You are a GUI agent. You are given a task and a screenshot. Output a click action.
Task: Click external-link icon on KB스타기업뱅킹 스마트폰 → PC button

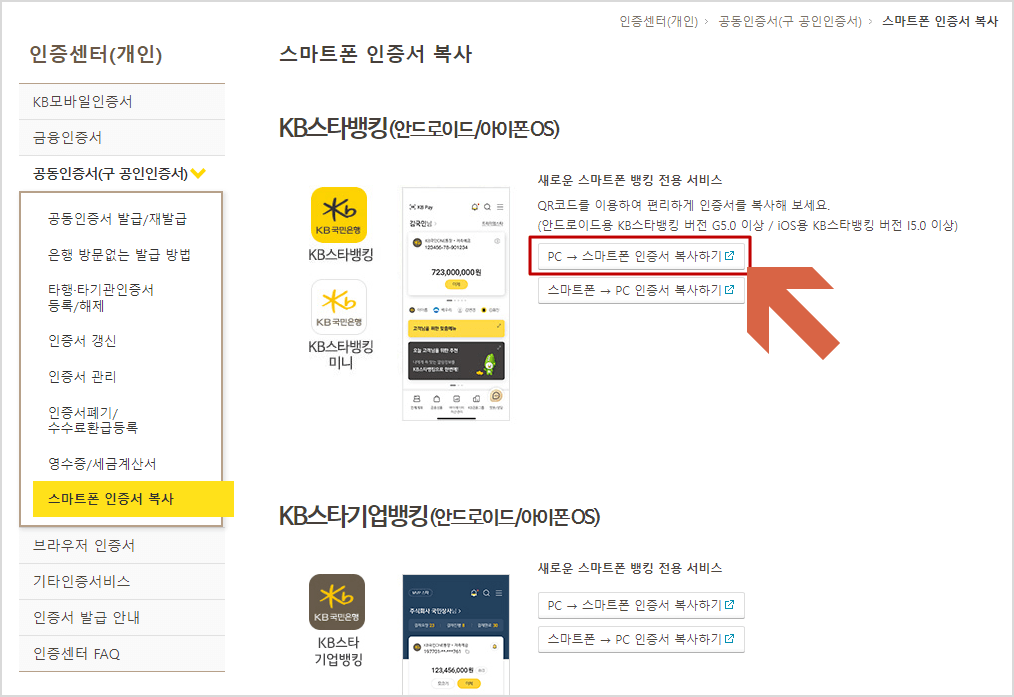(x=729, y=638)
